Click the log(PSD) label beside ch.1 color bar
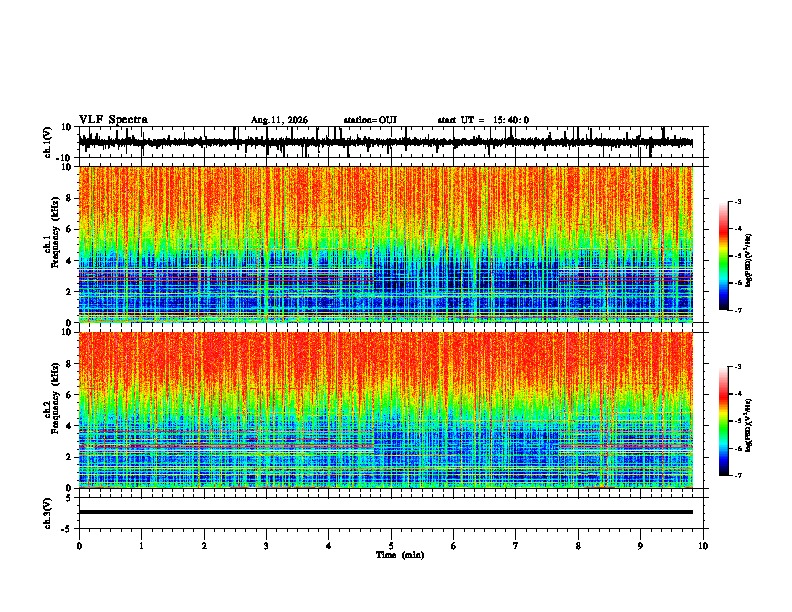Viewport: 792px width, 612px height. click(748, 260)
